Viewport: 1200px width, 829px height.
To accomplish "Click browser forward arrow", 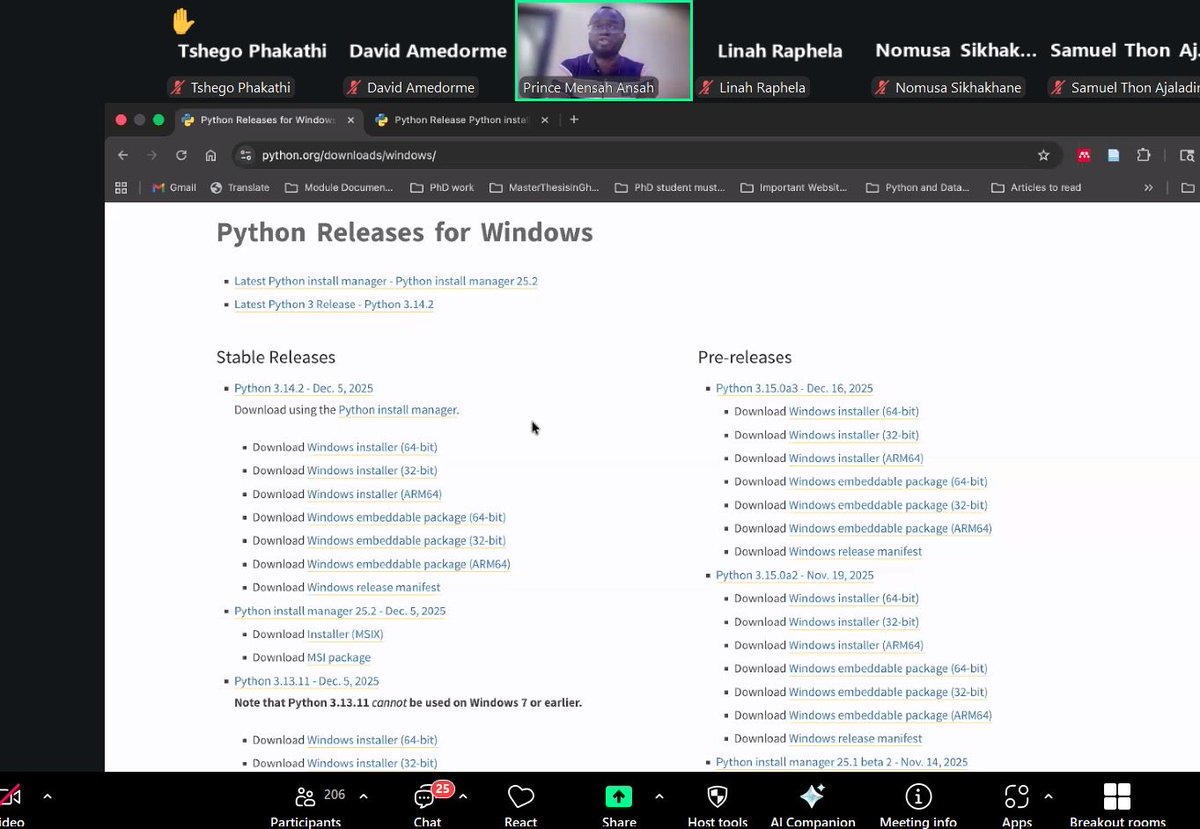I will point(152,155).
